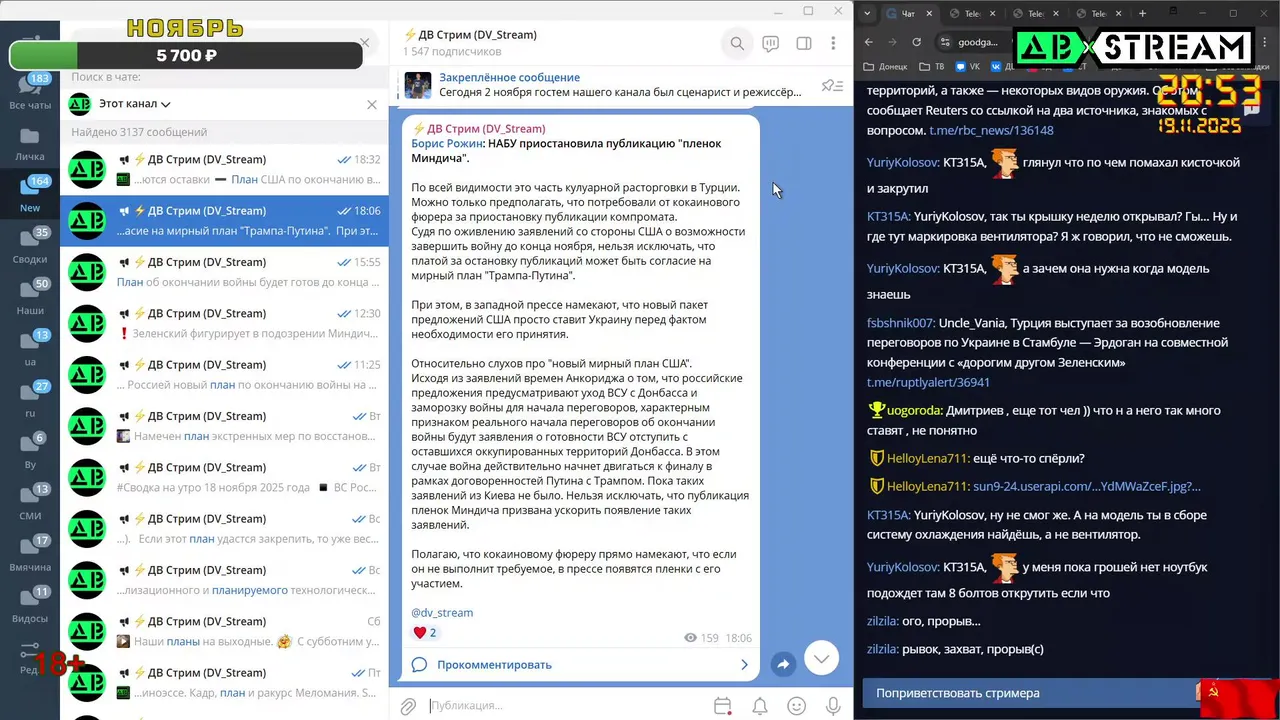
Task: Open the VK bookmark in browser
Action: pyautogui.click(x=967, y=67)
